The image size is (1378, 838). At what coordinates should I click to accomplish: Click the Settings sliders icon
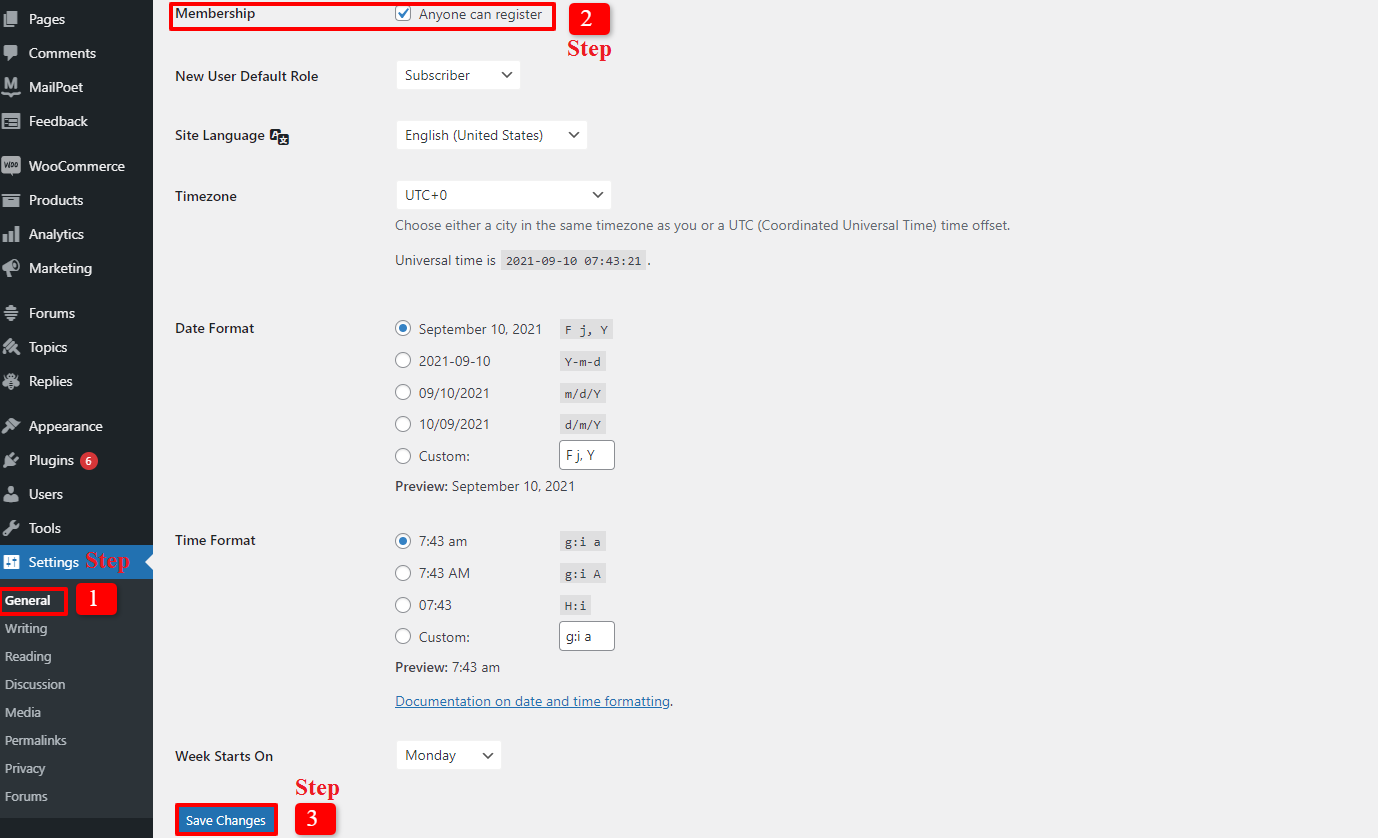[11, 562]
